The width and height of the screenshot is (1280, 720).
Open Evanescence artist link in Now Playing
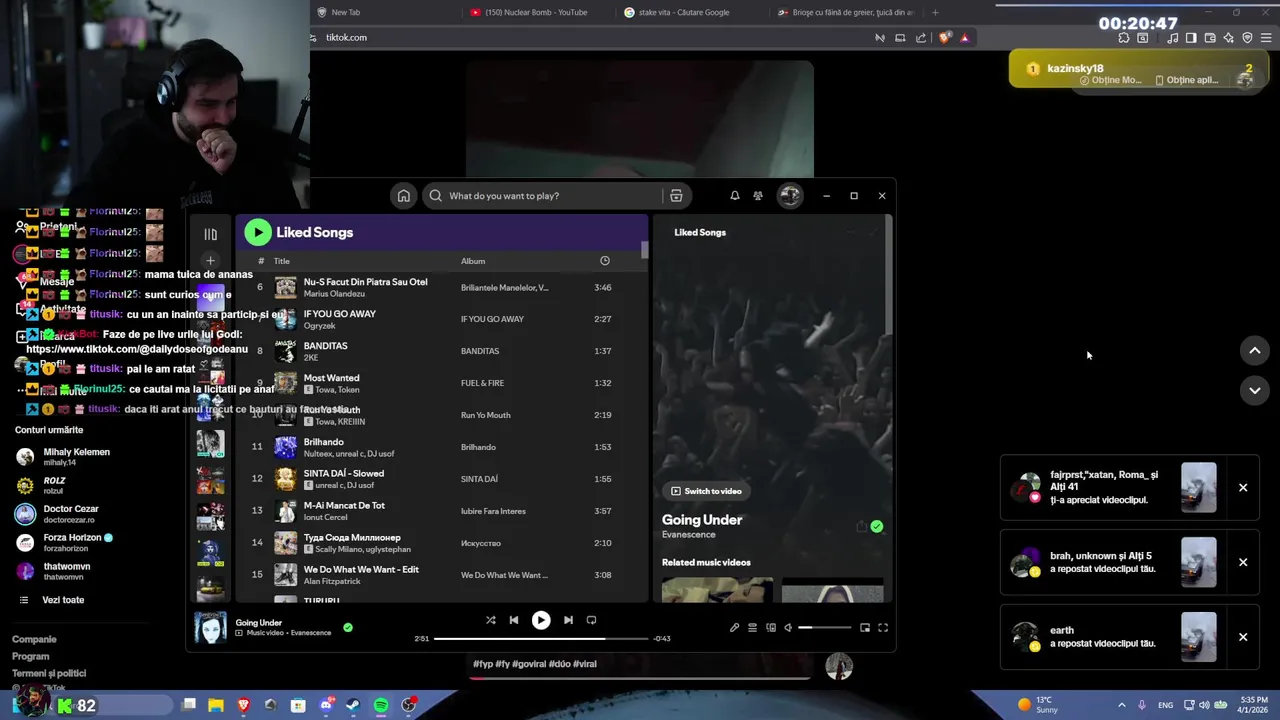tap(688, 535)
